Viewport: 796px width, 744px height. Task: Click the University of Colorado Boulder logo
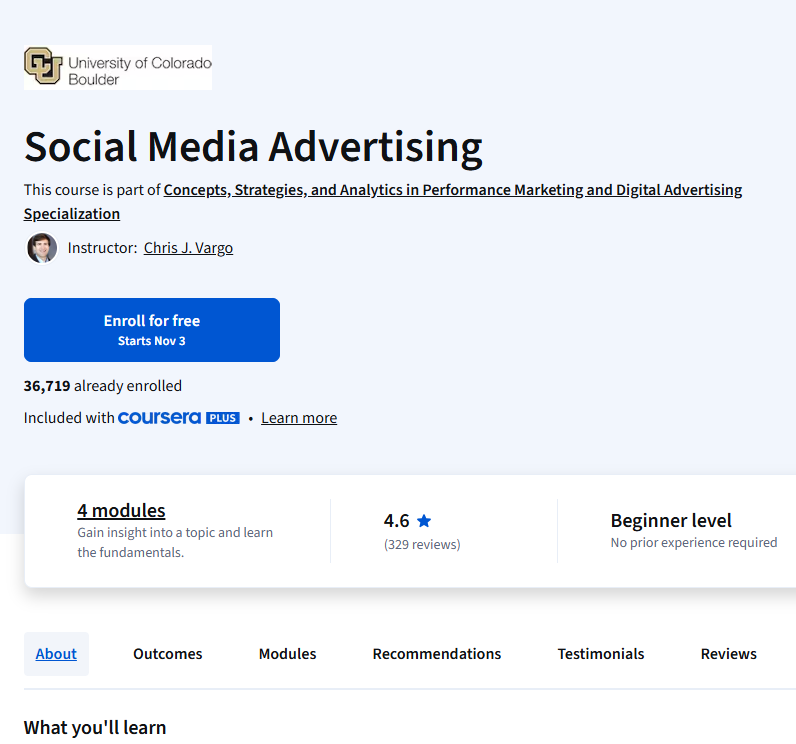tap(118, 67)
